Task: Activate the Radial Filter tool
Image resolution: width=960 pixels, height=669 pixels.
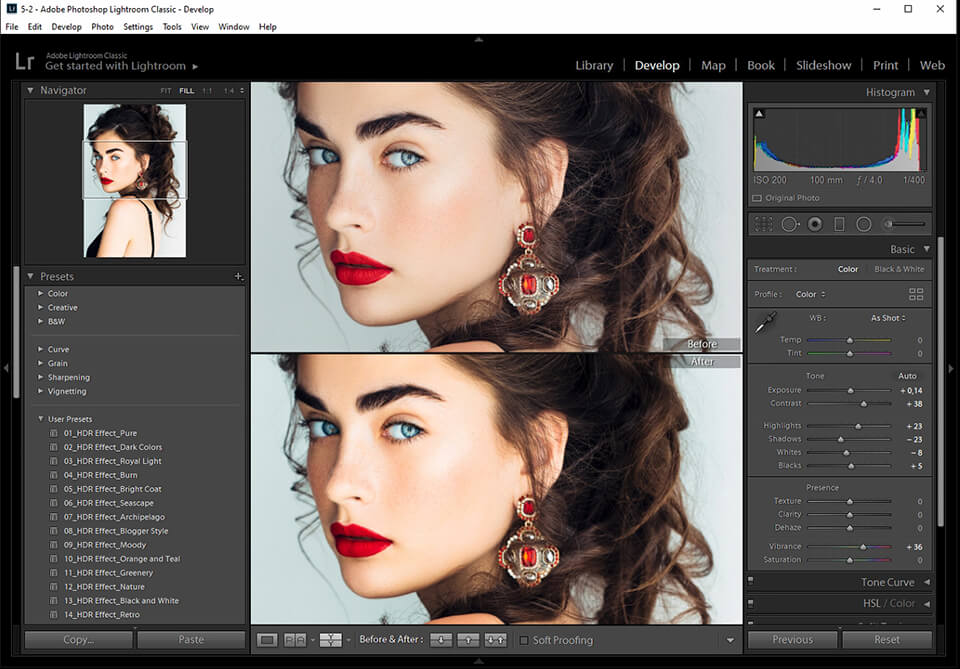Action: point(864,224)
